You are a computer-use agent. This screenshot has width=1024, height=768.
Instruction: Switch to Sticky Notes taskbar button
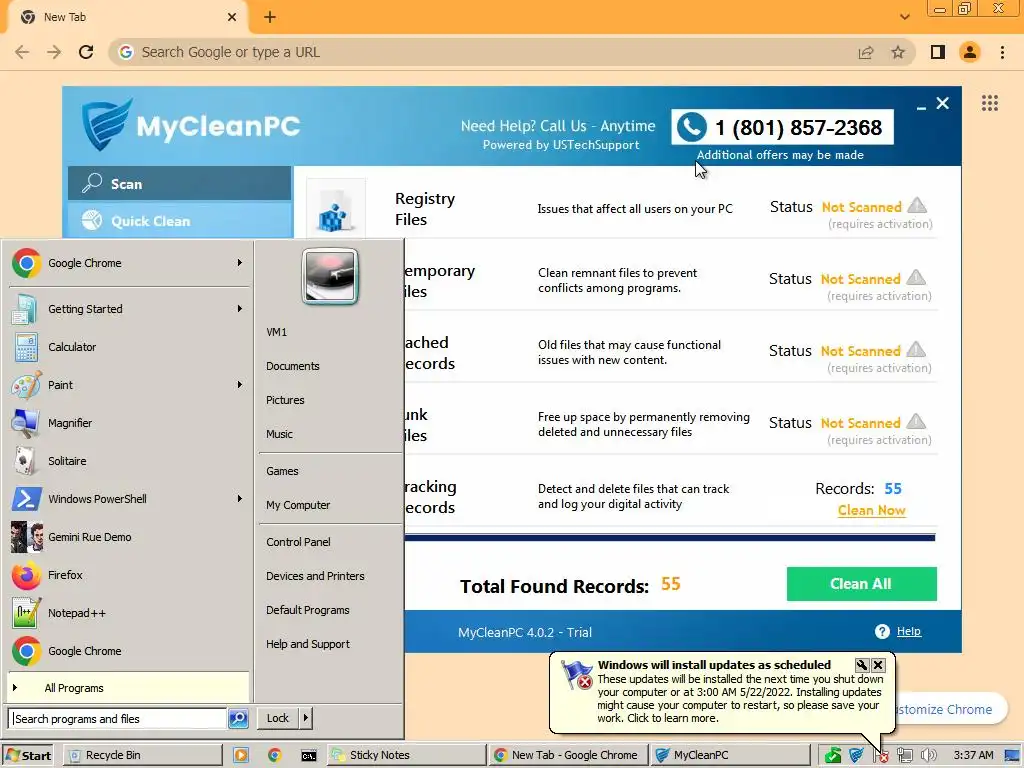coord(406,755)
